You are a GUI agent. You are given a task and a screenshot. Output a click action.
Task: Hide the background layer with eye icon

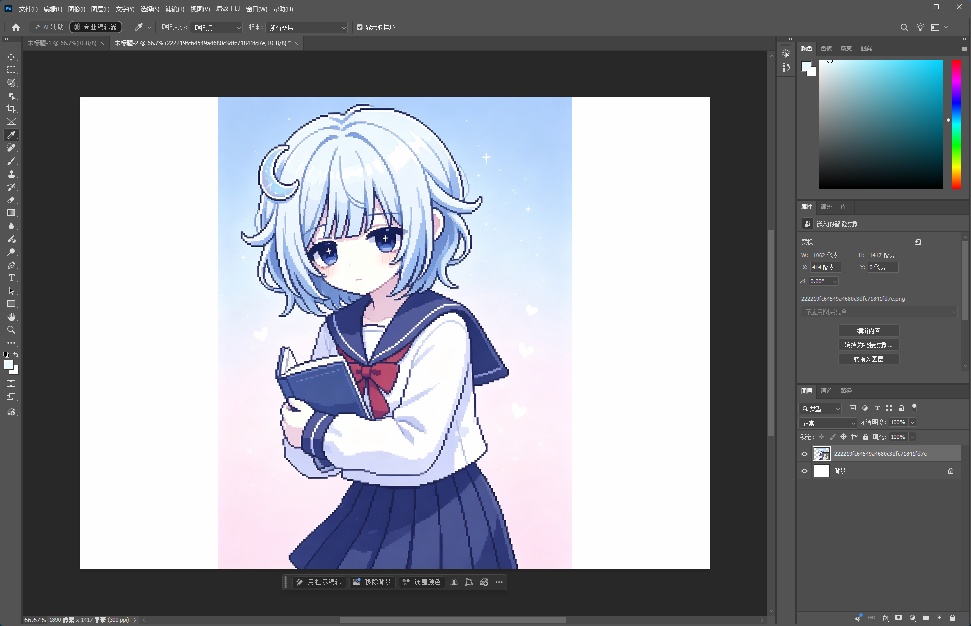[804, 471]
